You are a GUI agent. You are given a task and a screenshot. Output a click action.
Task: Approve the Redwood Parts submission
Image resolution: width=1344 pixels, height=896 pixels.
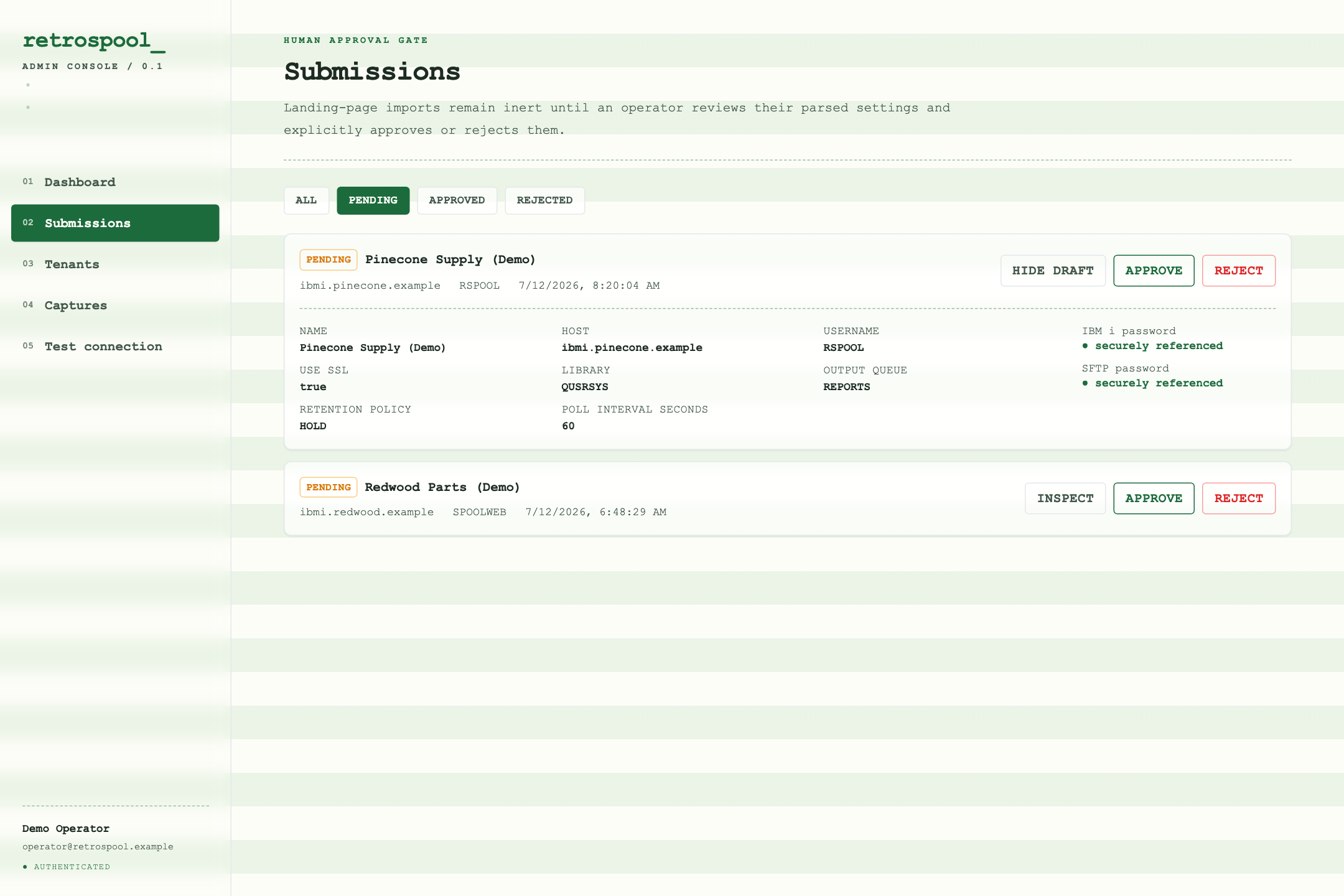tap(1154, 498)
